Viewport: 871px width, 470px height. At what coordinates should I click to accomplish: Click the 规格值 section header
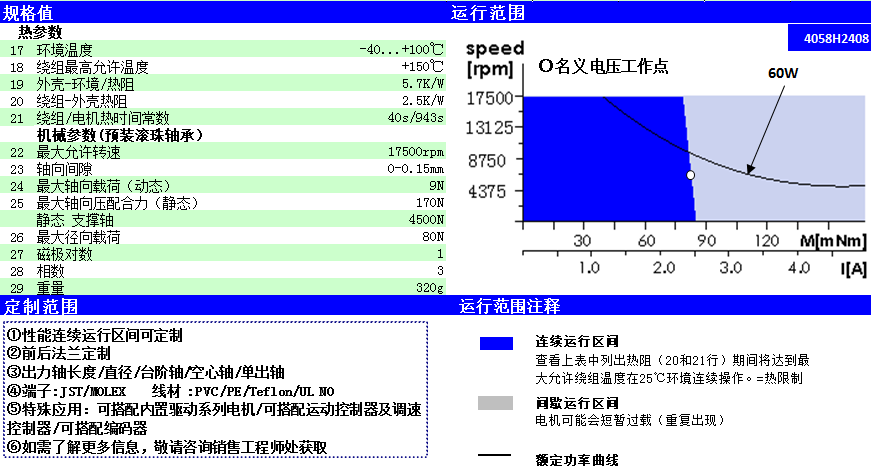(28, 13)
